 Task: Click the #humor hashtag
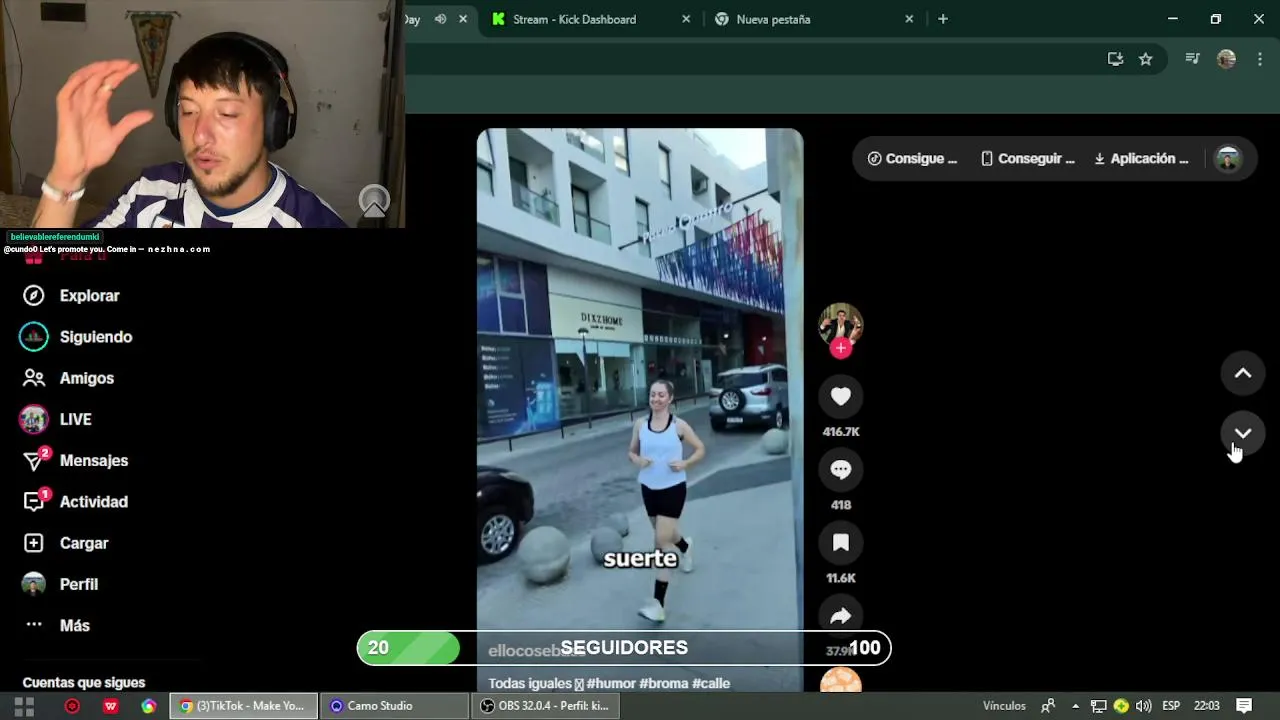[x=611, y=684]
